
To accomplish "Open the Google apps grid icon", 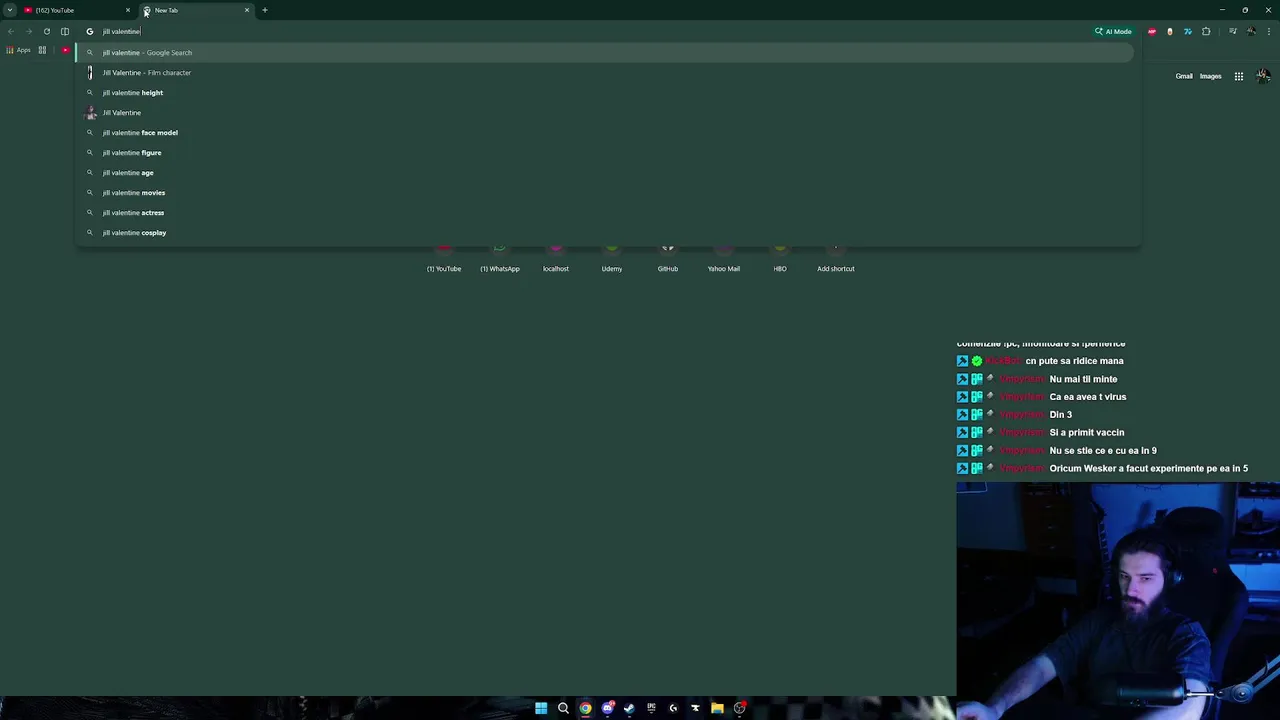I will pyautogui.click(x=1238, y=76).
